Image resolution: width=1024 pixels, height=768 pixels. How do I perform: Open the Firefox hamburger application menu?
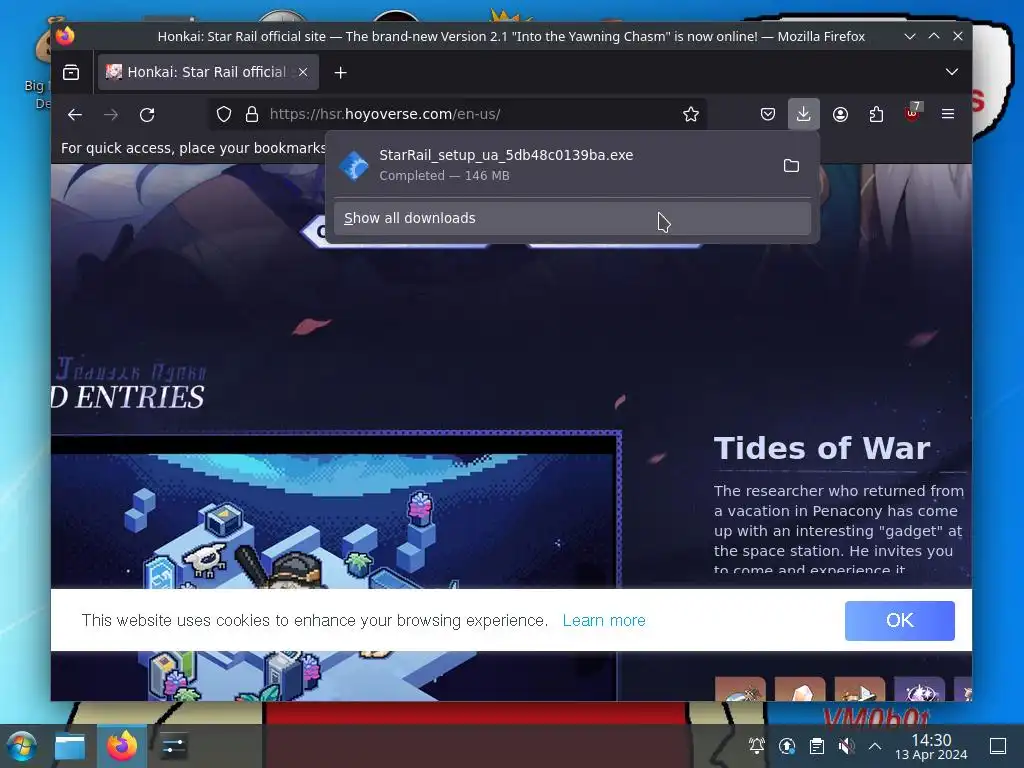tap(948, 114)
